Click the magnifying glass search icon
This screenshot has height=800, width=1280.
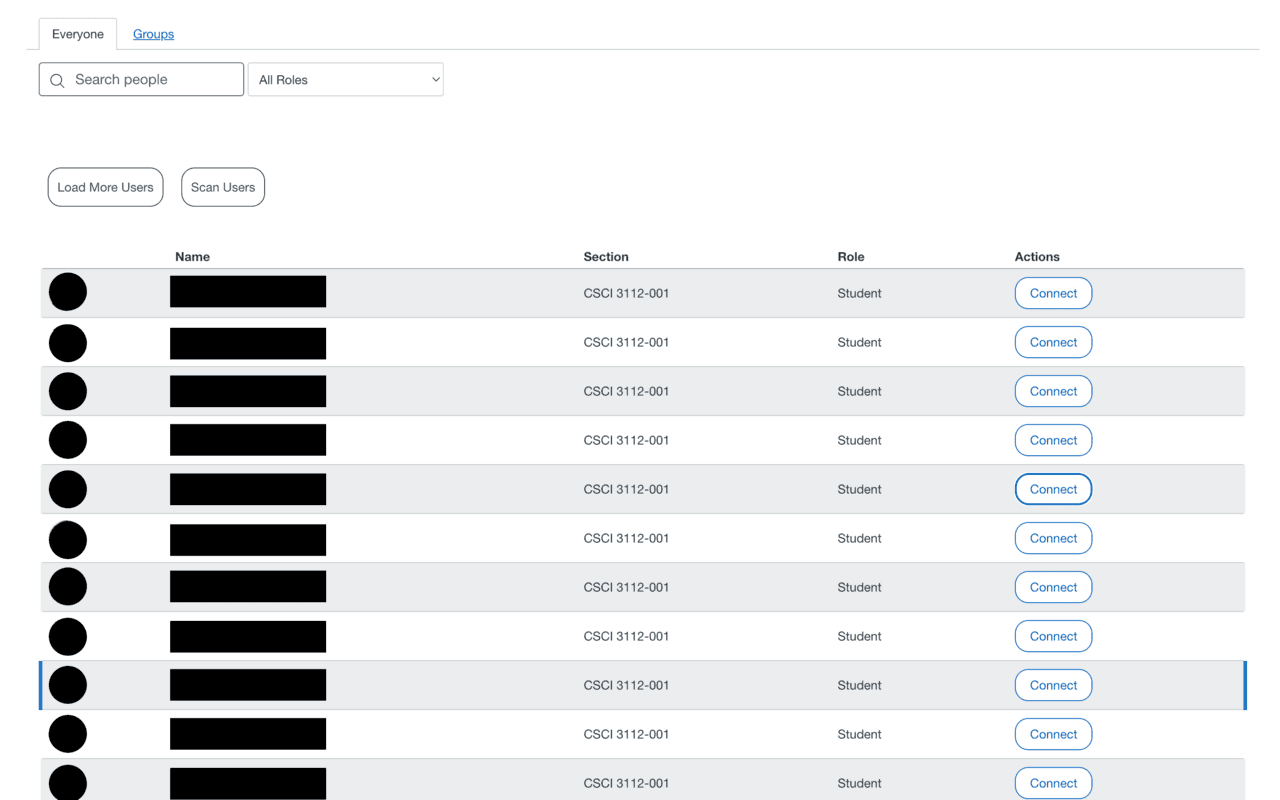[57, 80]
